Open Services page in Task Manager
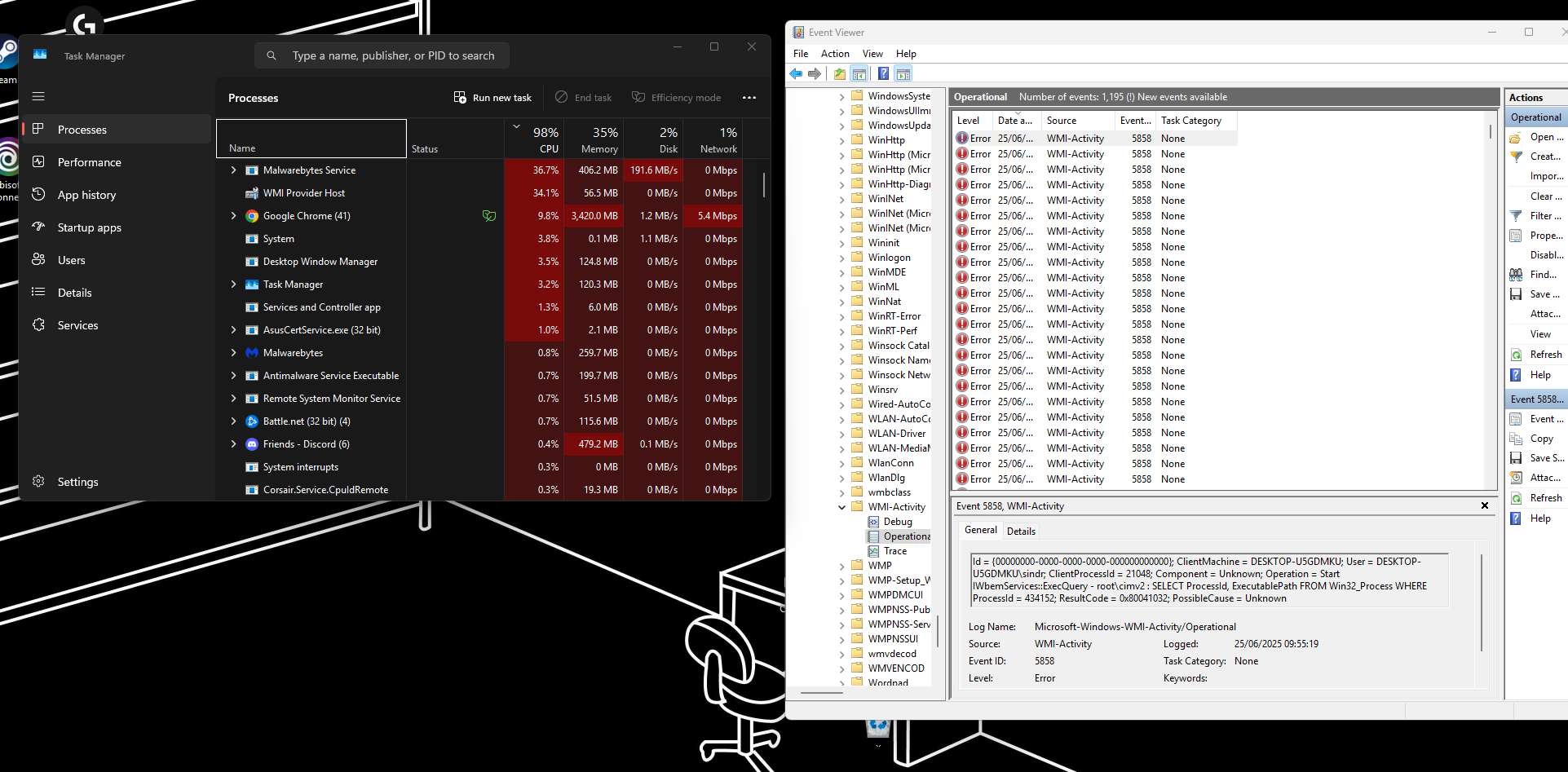The width and height of the screenshot is (1568, 772). 116,325
